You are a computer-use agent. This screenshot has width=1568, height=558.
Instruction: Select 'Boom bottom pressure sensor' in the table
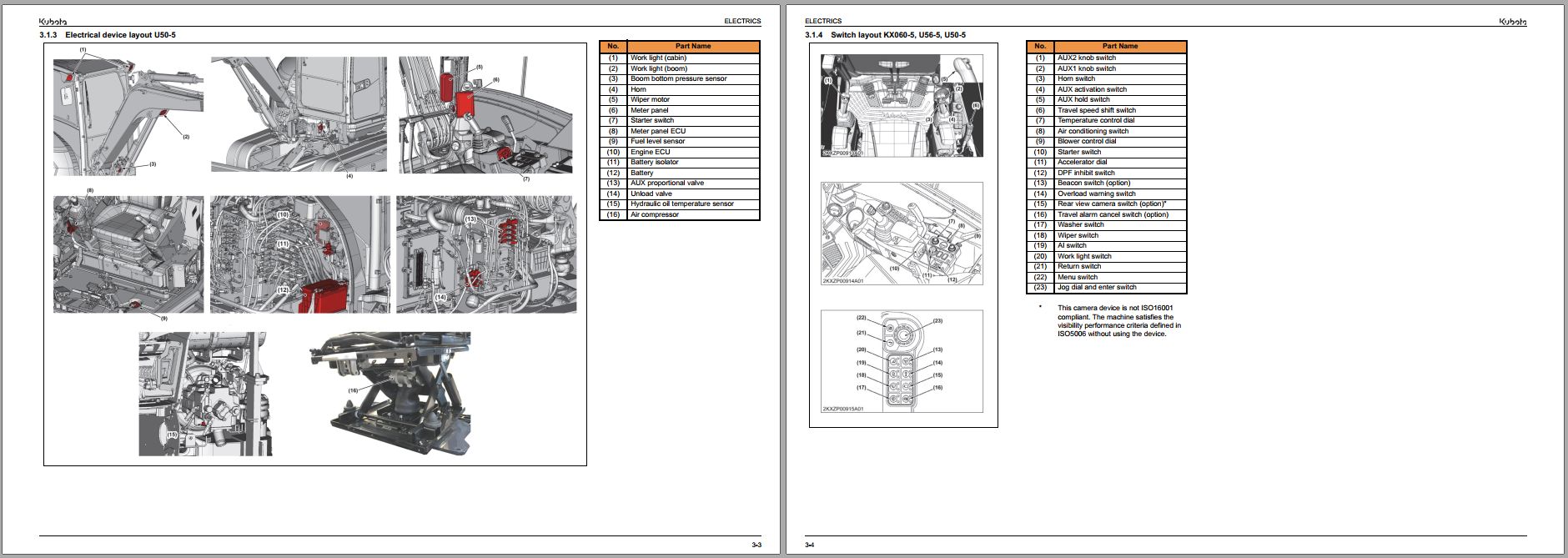(680, 79)
